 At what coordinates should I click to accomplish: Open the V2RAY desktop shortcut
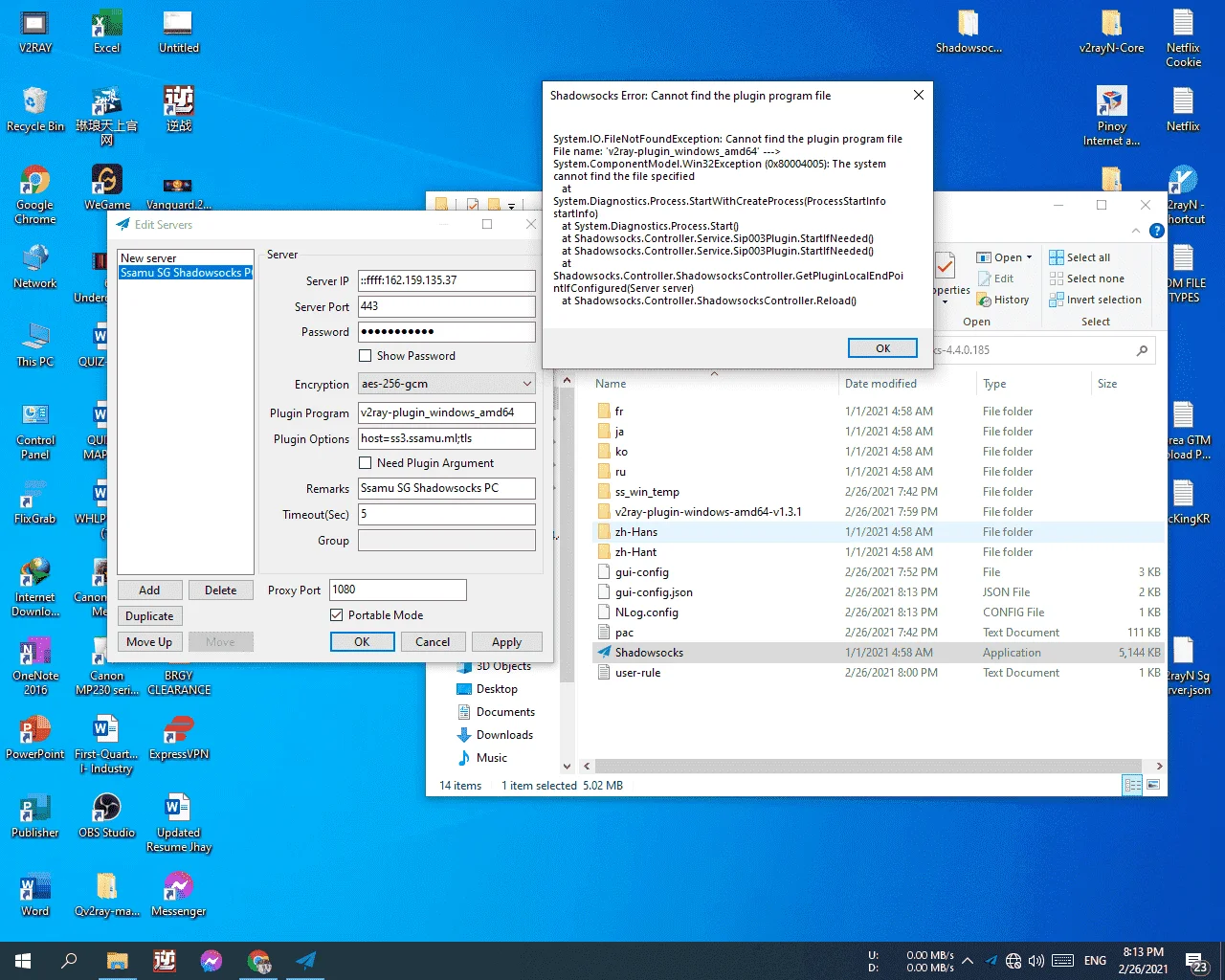click(35, 32)
